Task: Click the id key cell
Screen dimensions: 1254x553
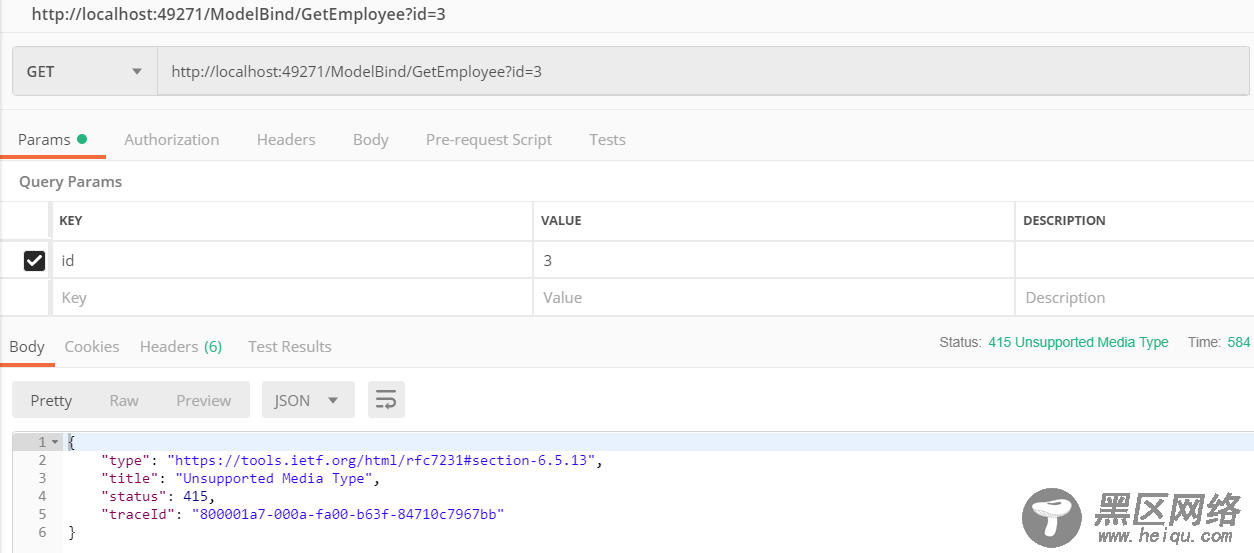Action: point(292,260)
